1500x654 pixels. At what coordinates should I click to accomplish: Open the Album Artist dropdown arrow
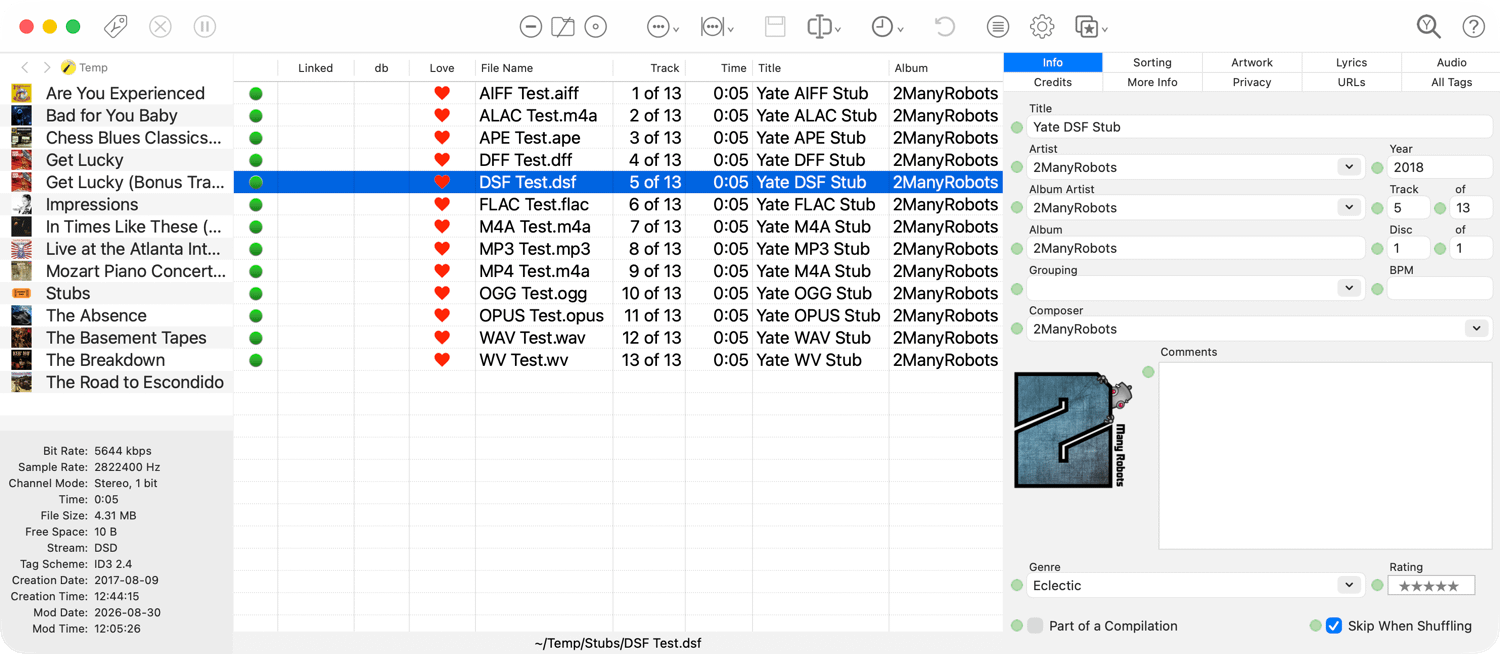click(x=1349, y=208)
